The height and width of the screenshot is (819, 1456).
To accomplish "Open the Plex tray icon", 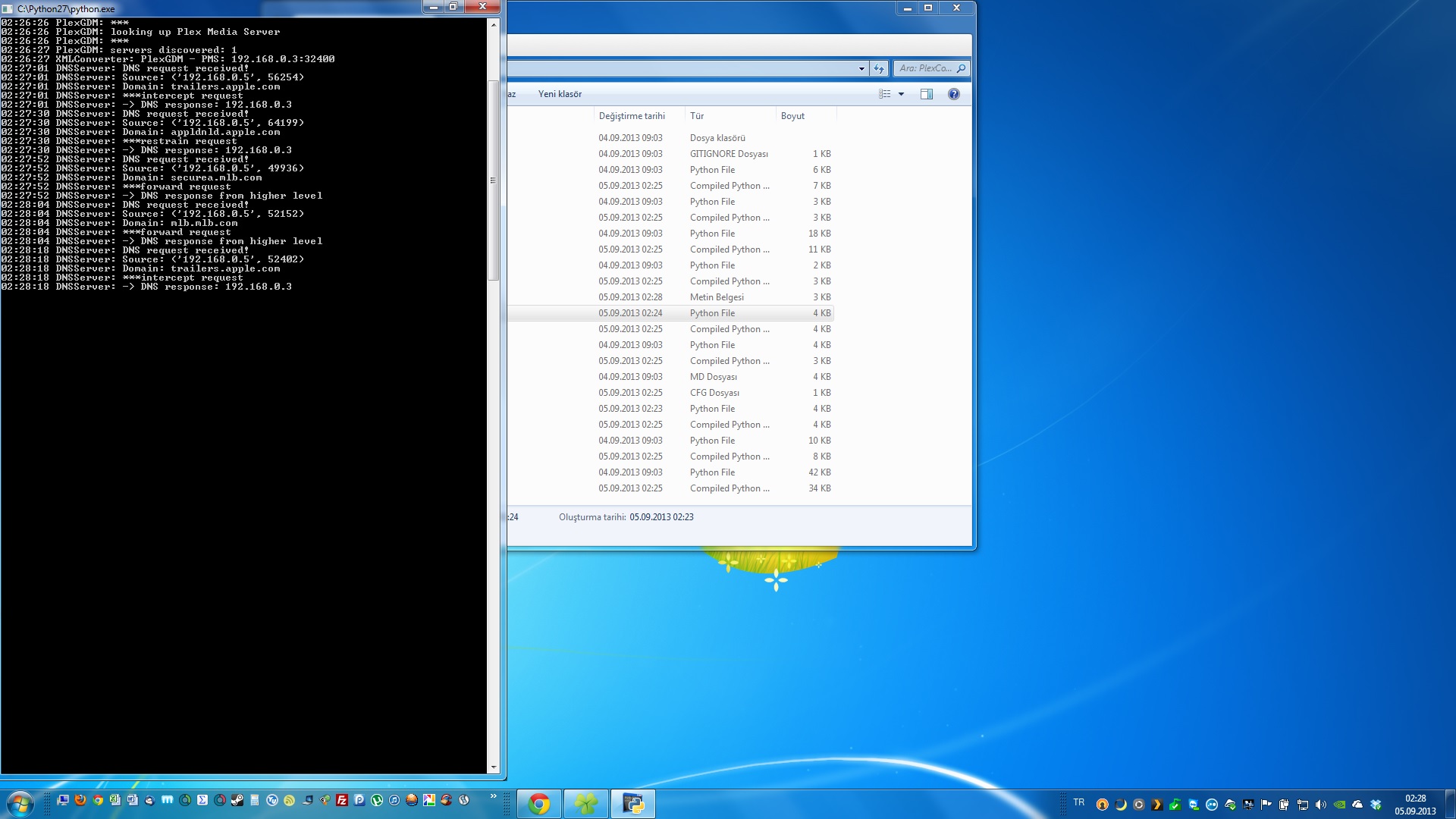I will point(1157,805).
